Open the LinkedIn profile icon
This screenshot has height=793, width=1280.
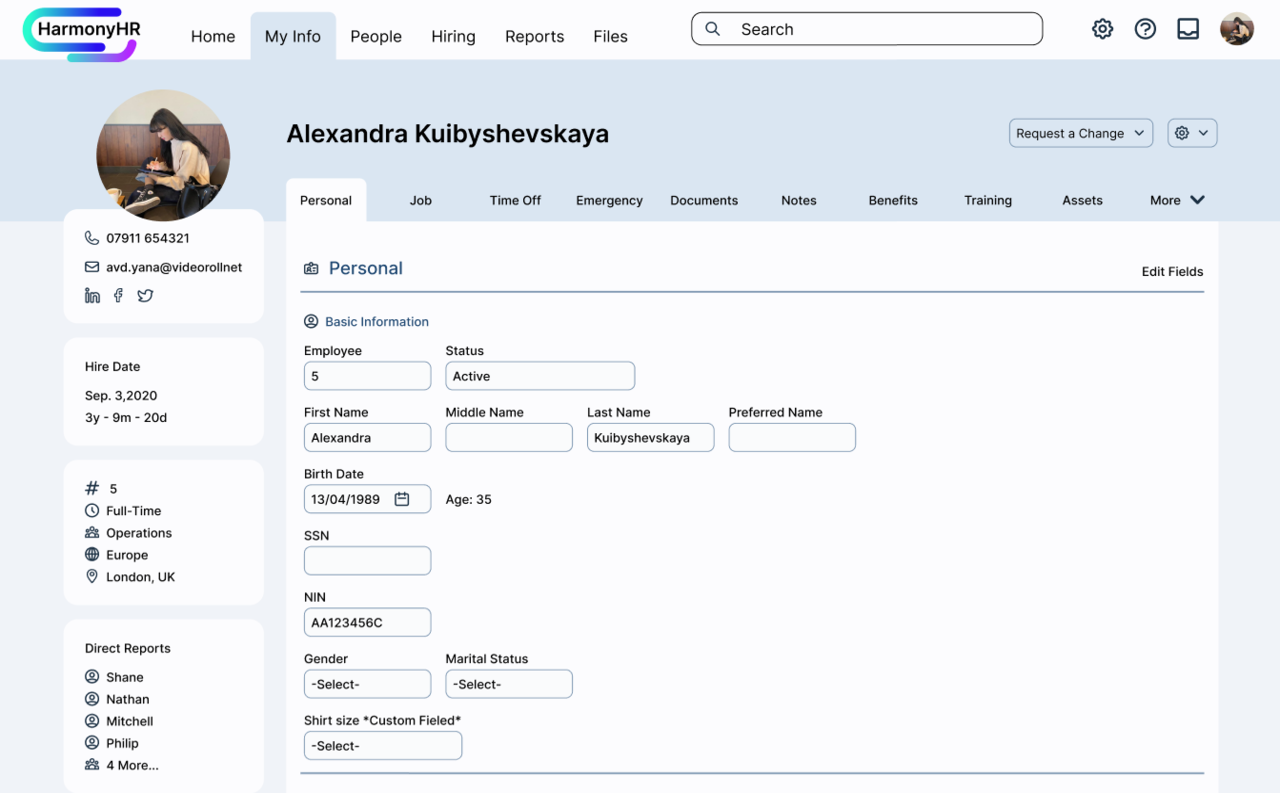(92, 295)
